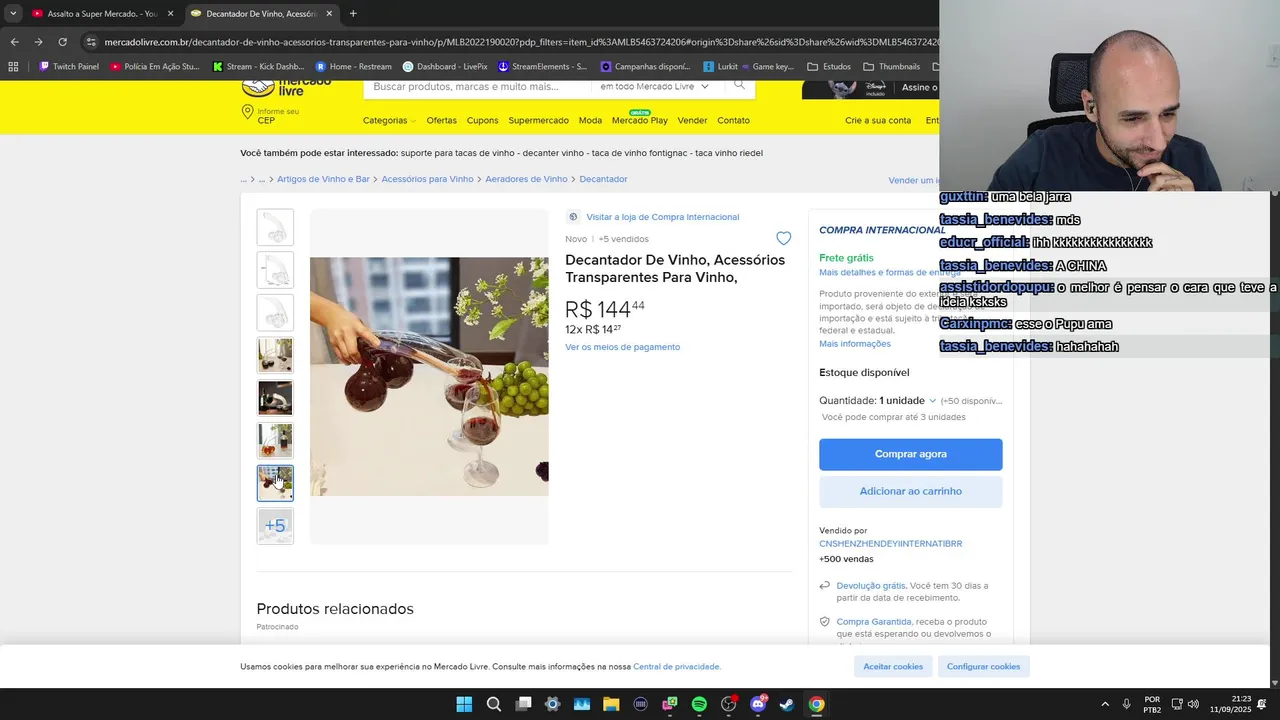Open Mais informações link
The image size is (1280, 720).
point(855,344)
